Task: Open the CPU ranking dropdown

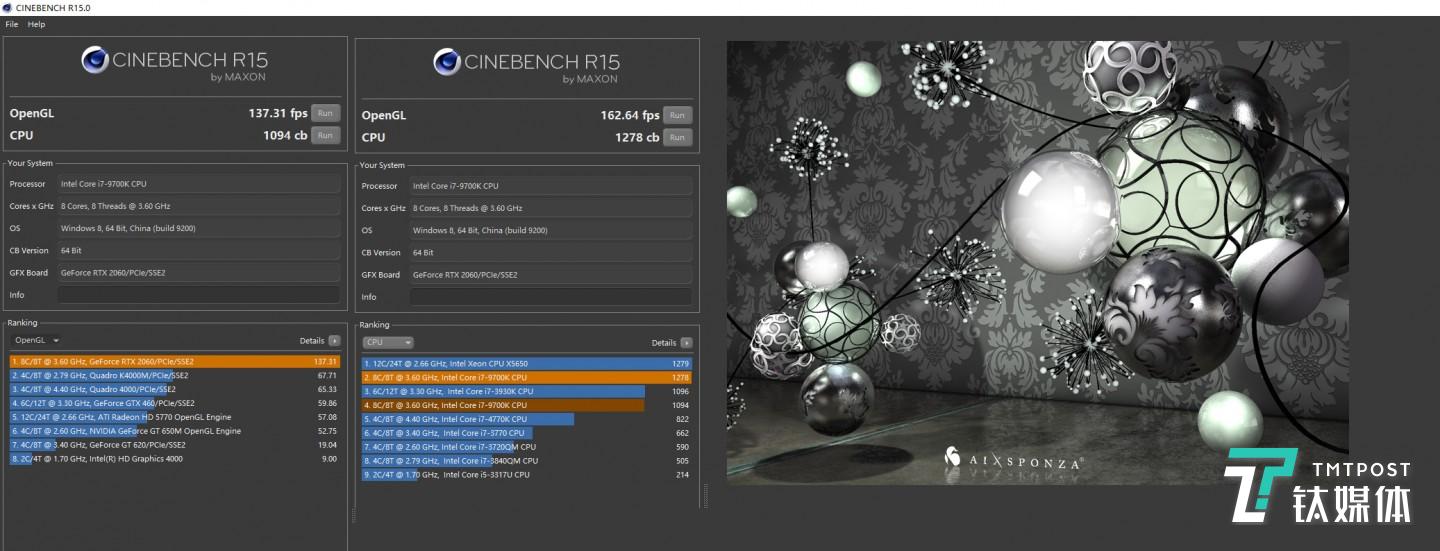Action: 388,342
